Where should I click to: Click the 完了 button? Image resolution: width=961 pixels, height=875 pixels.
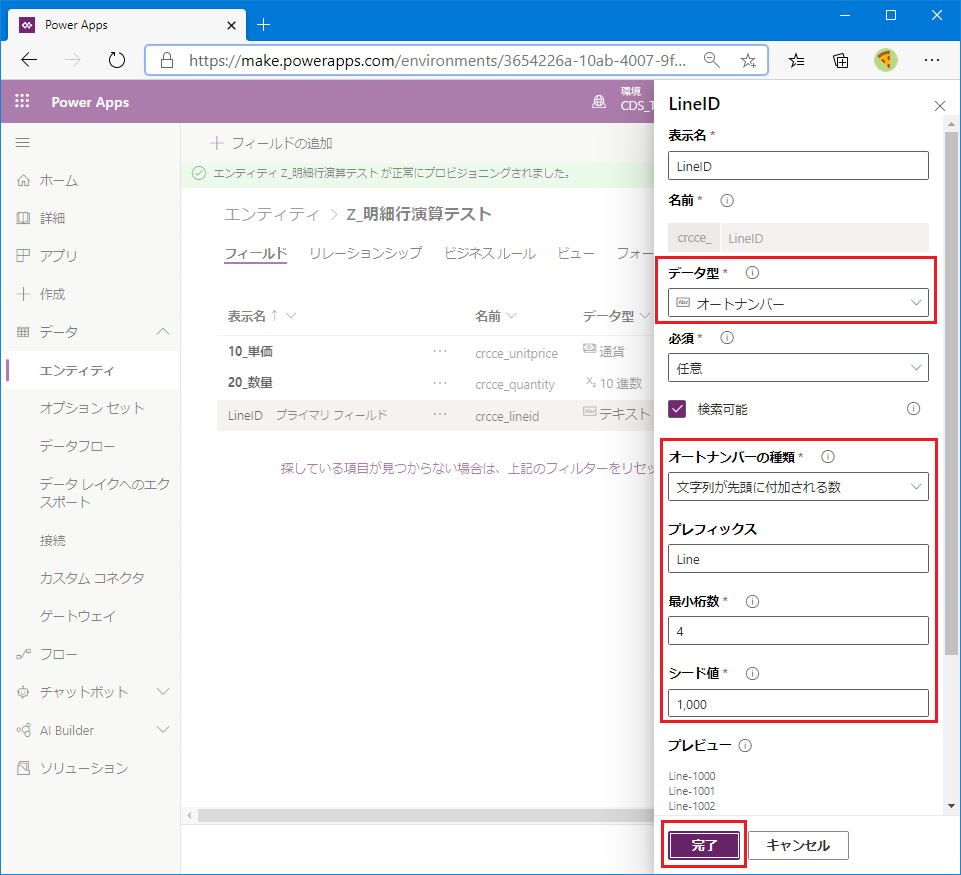pyautogui.click(x=704, y=845)
